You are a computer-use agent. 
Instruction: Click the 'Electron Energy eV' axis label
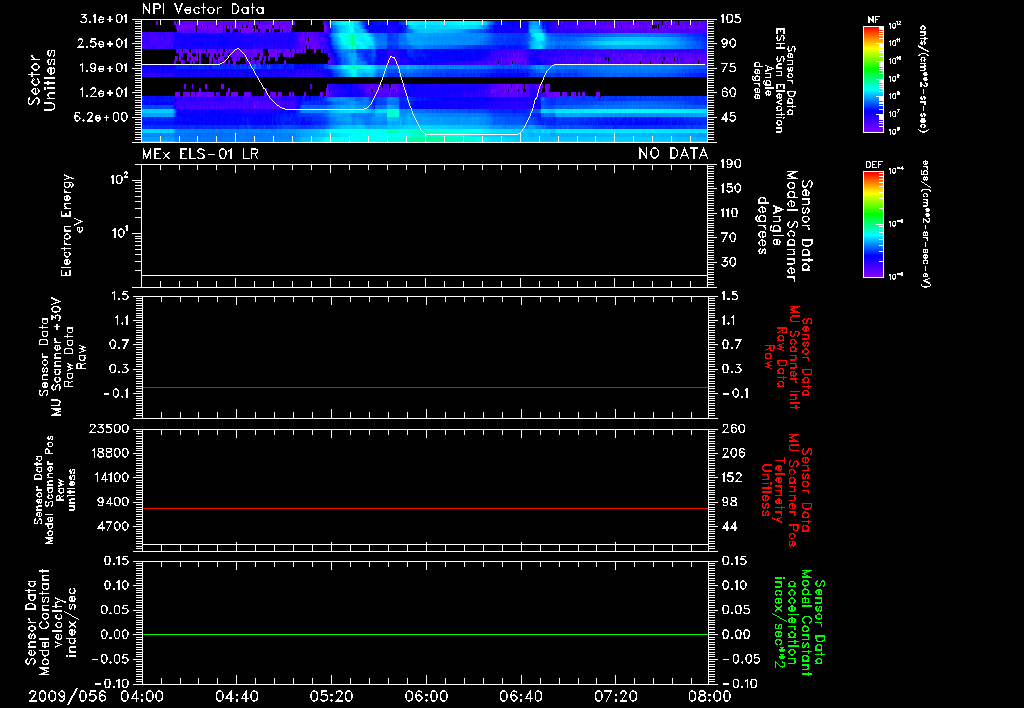tap(72, 225)
